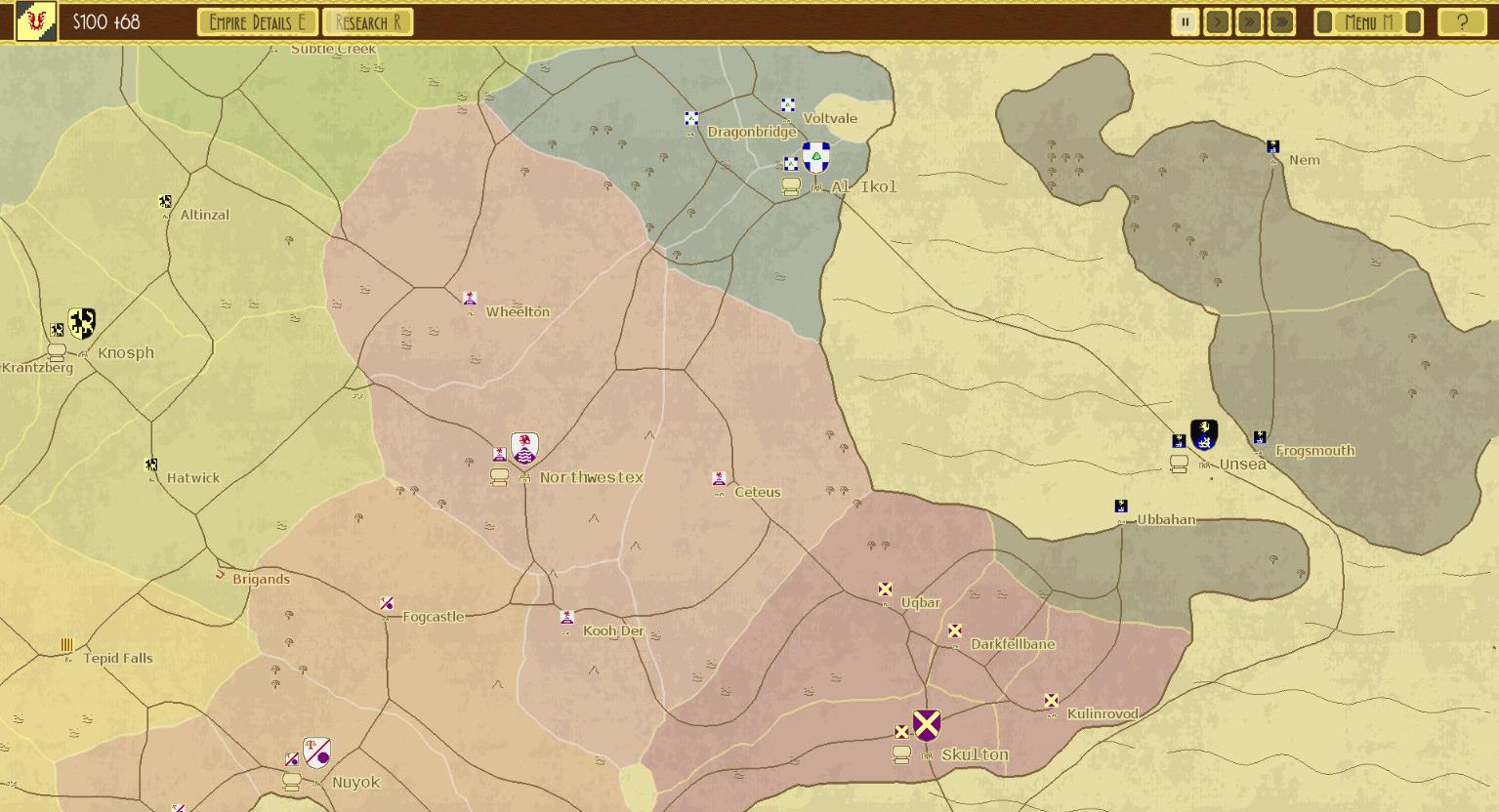Click the Northwestex city label
The width and height of the screenshot is (1499, 812).
[x=592, y=477]
